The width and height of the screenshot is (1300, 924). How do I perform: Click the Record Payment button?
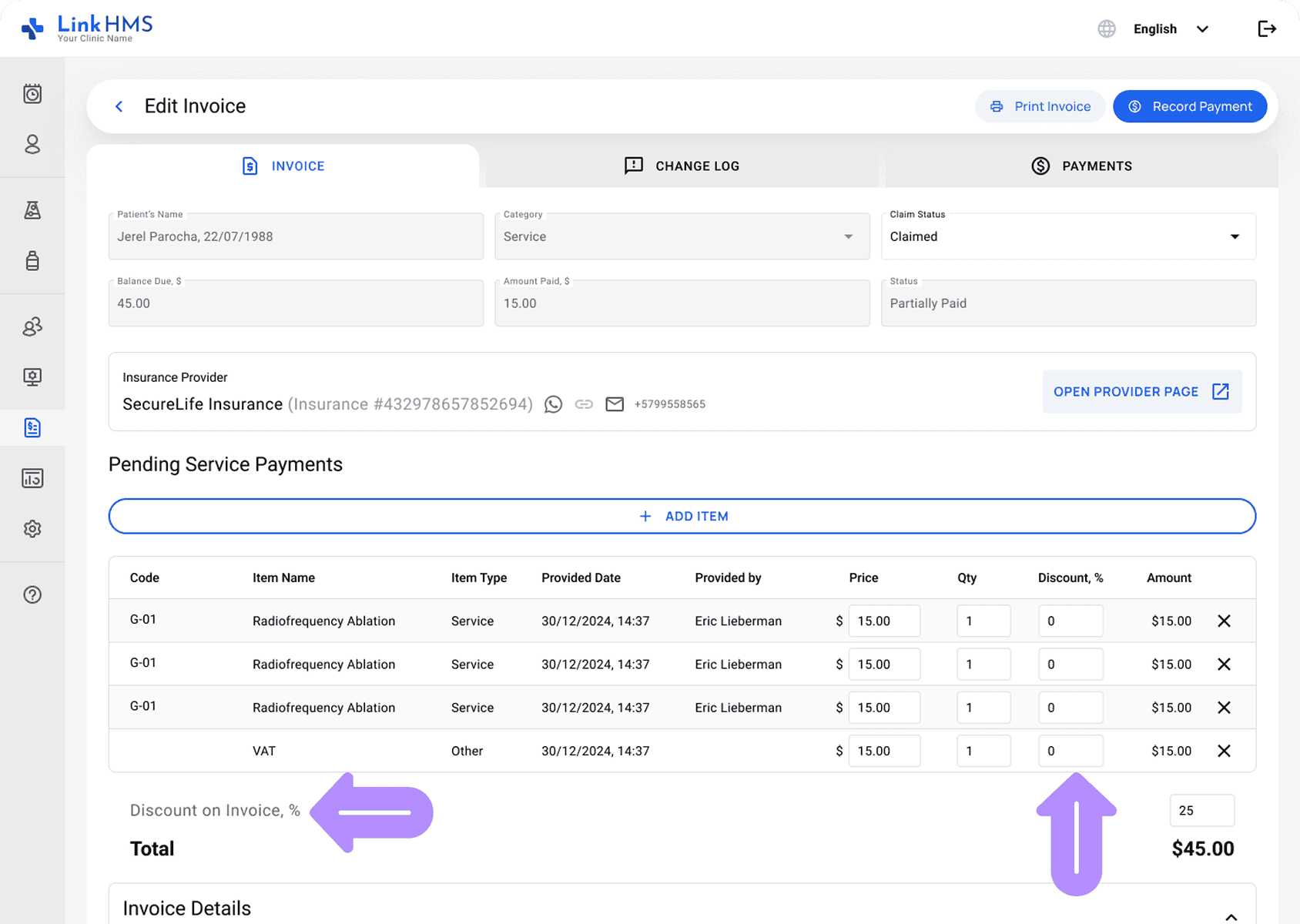click(1190, 106)
